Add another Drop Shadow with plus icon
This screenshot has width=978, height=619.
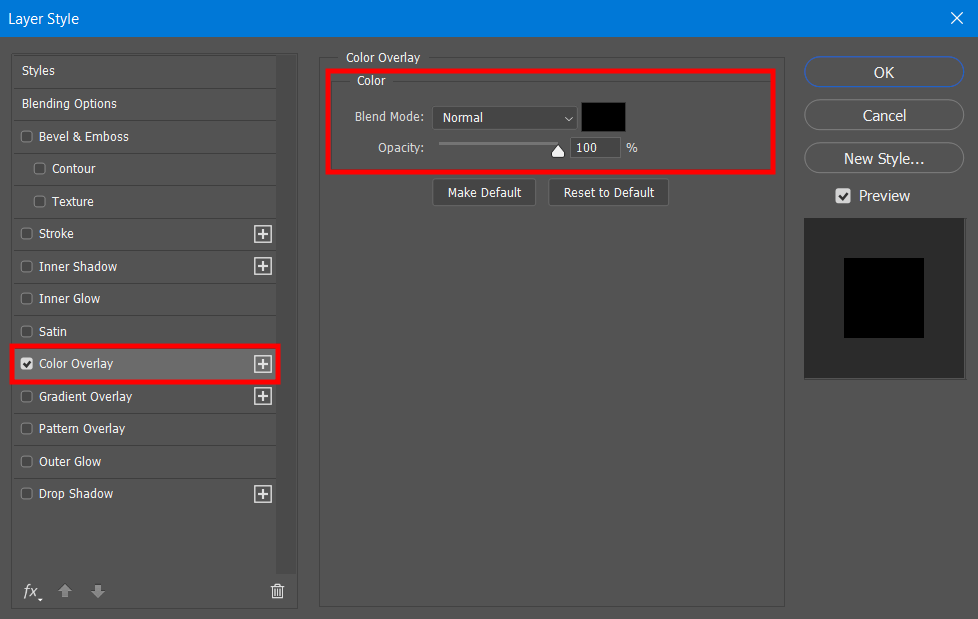[263, 494]
